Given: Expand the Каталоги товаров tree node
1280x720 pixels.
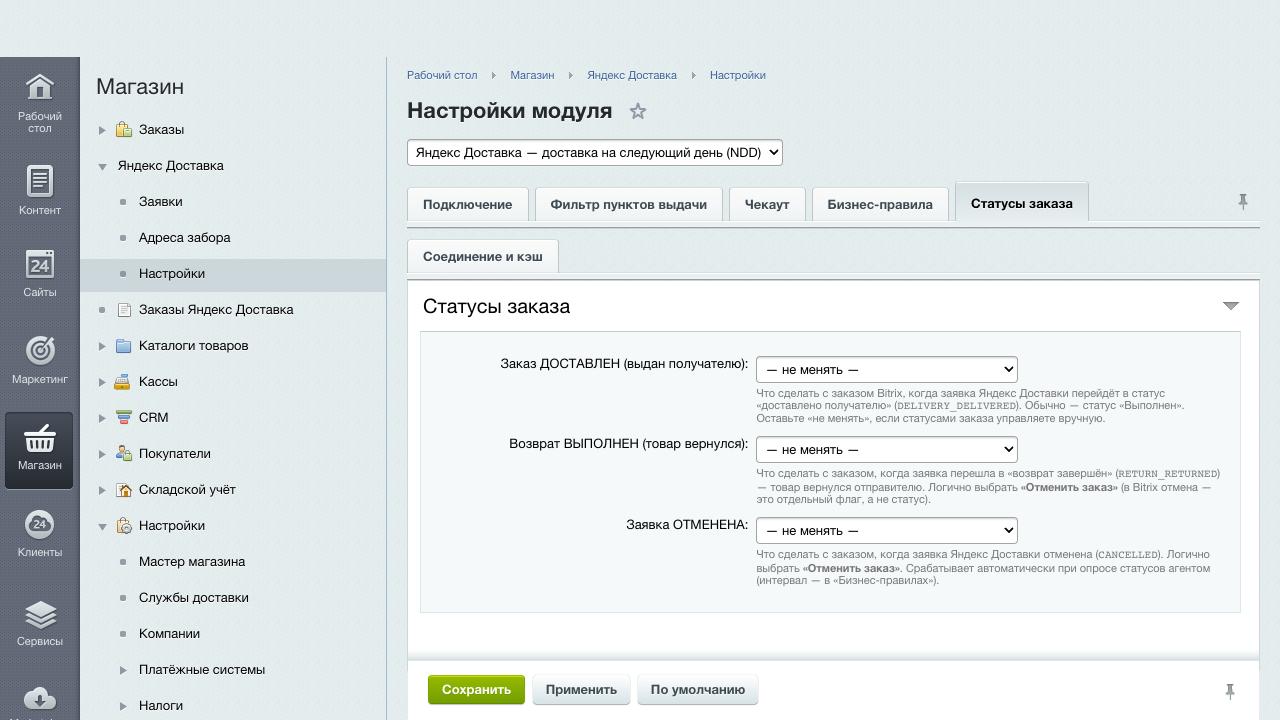Looking at the screenshot, I should point(102,346).
